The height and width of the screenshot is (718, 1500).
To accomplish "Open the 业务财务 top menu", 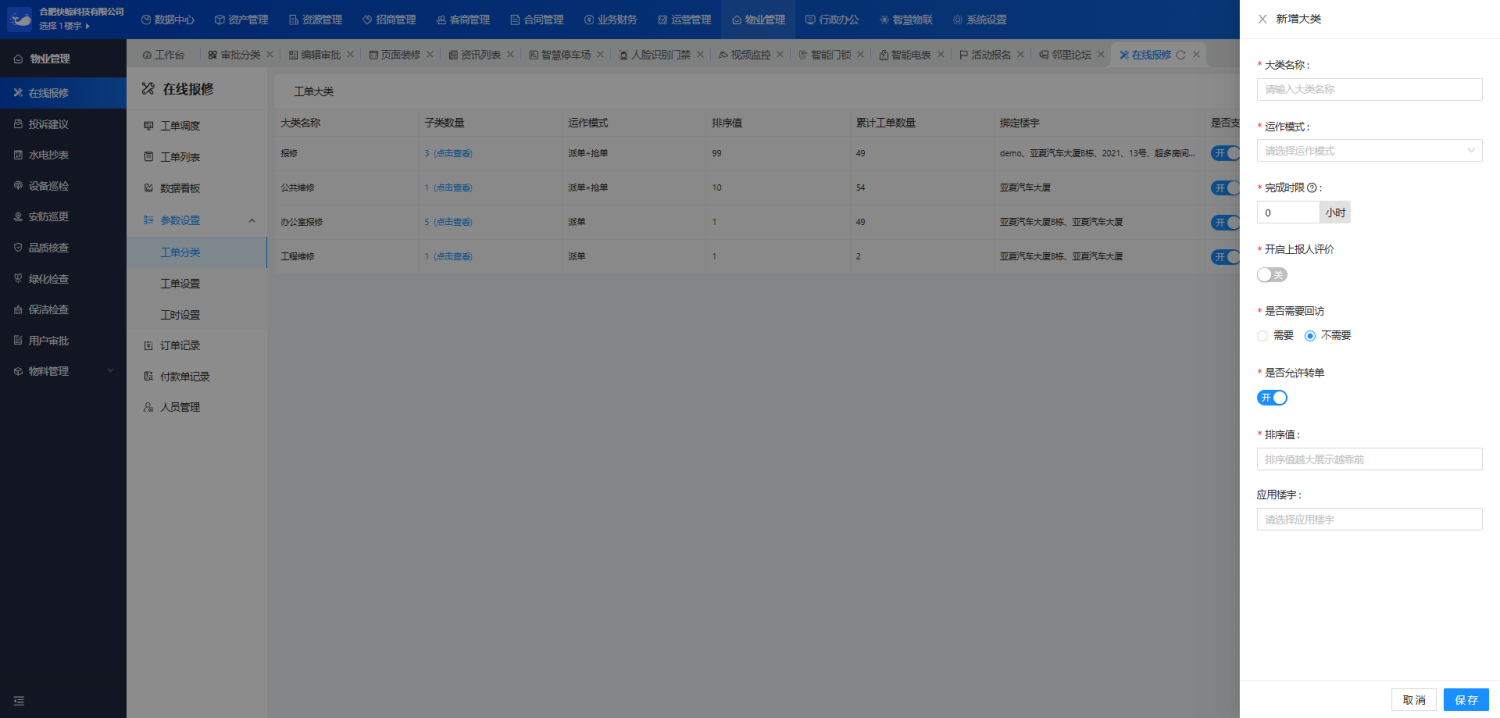I will tap(610, 19).
